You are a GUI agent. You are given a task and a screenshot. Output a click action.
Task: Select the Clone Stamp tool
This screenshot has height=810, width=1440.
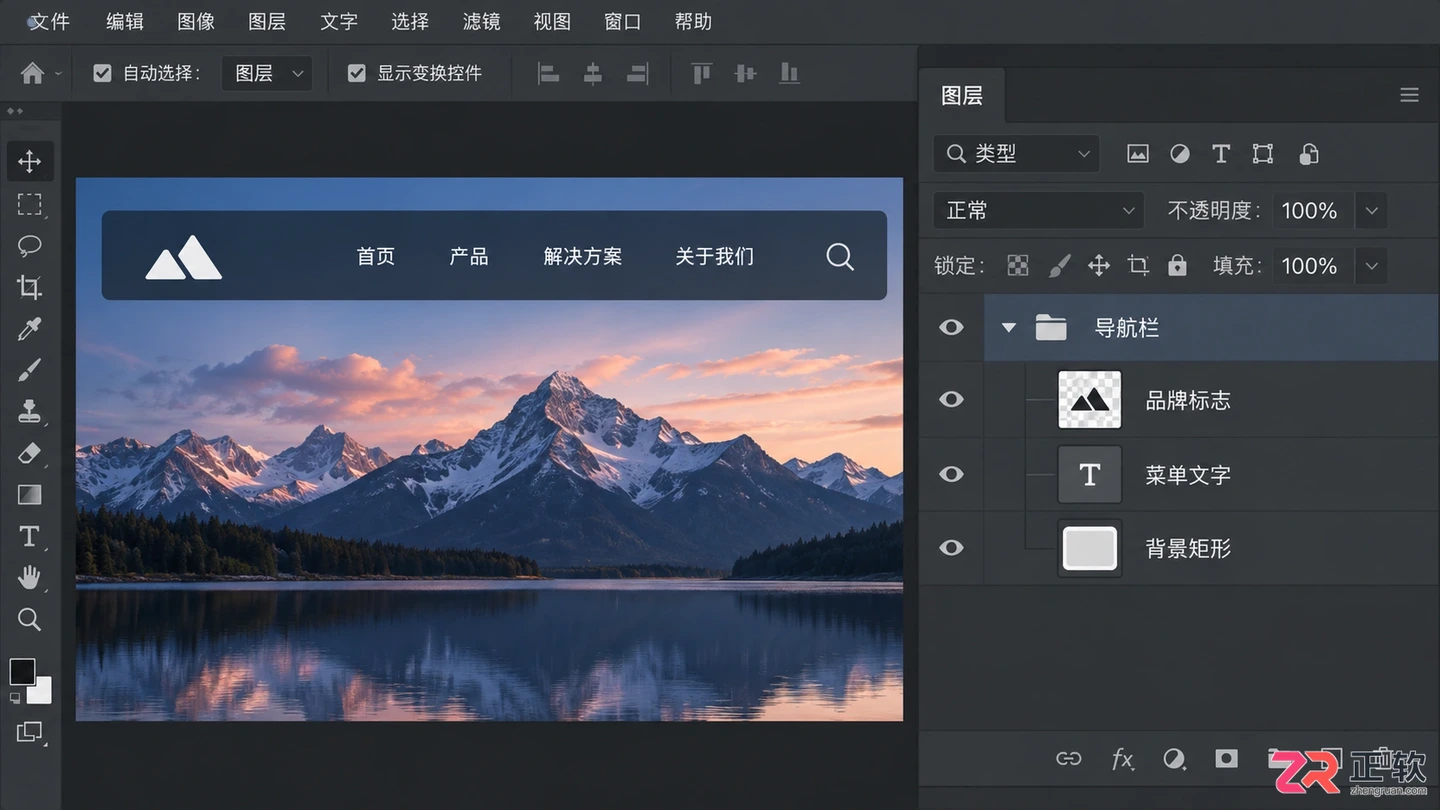click(x=29, y=411)
